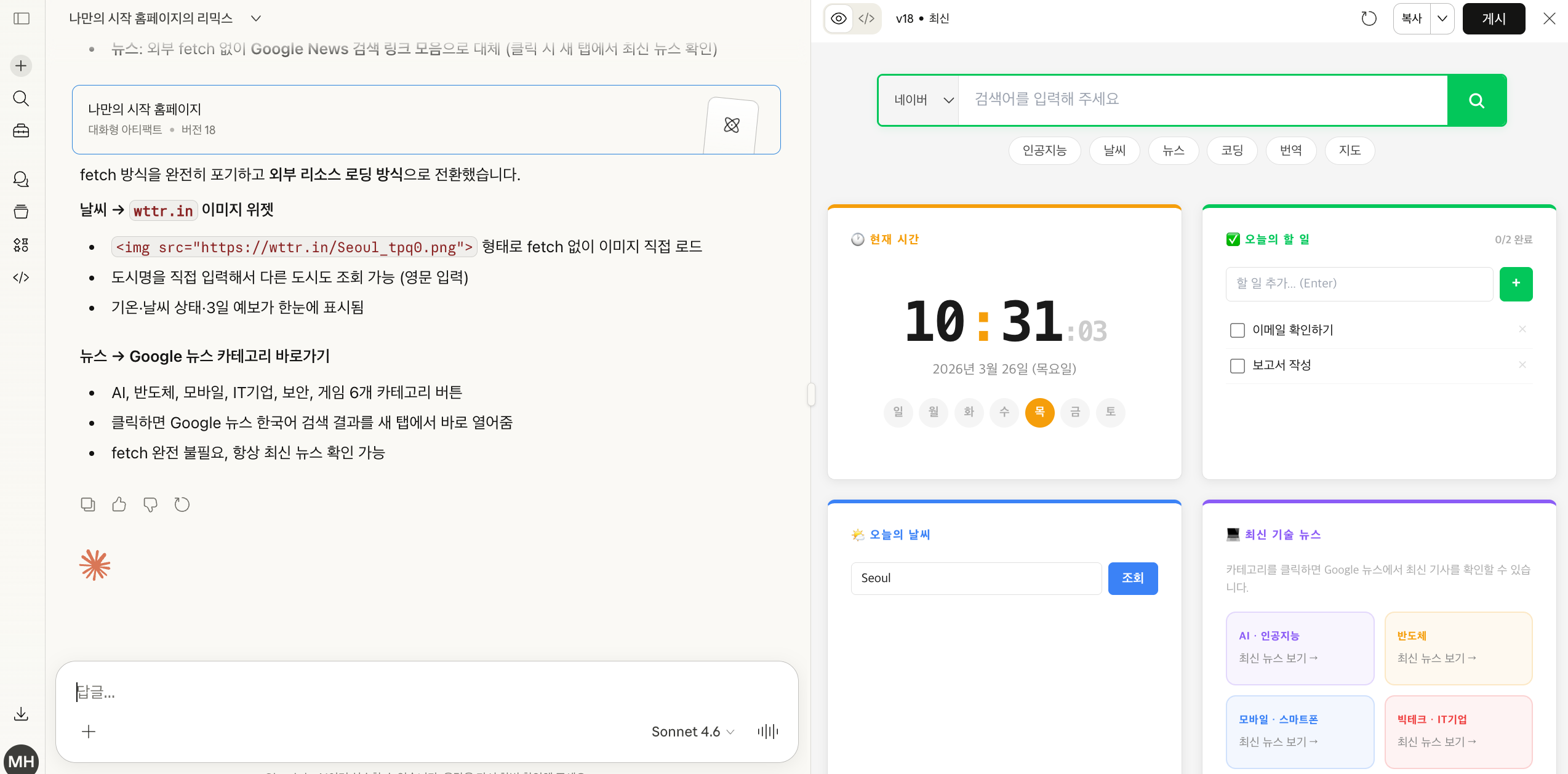Check the 이메일 확인하기 todo checkbox
Viewport: 1568px width, 774px height.
click(x=1237, y=330)
